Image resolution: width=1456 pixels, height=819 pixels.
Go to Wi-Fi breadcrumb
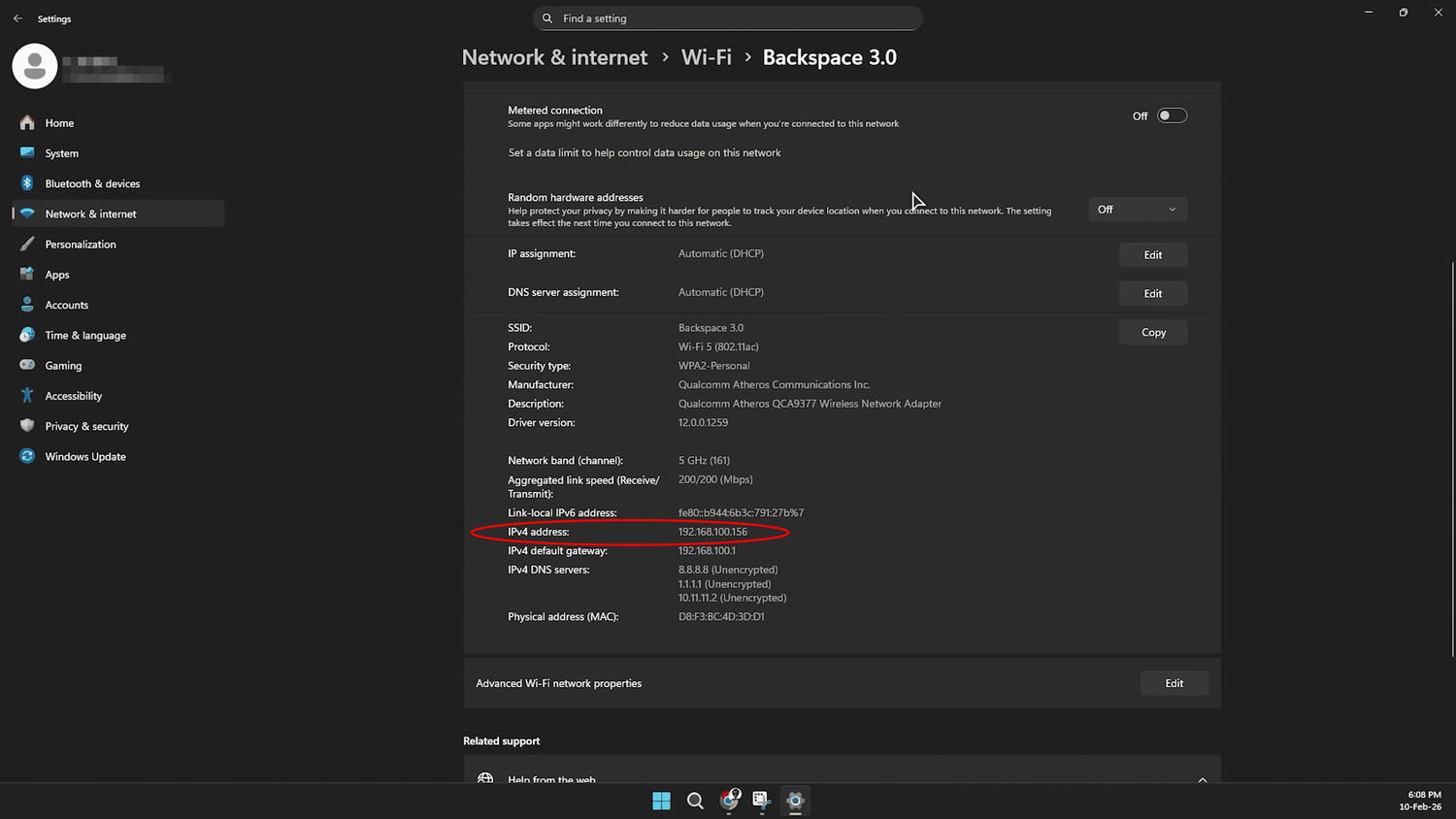tap(707, 57)
